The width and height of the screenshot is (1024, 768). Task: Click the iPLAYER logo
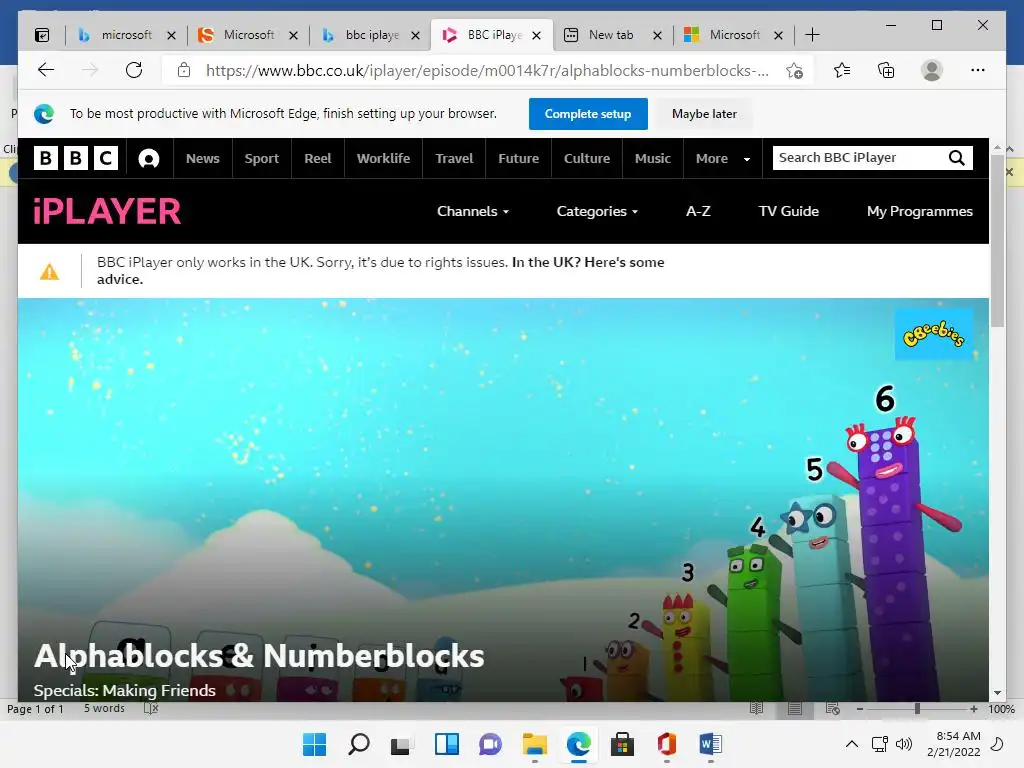pyautogui.click(x=107, y=211)
